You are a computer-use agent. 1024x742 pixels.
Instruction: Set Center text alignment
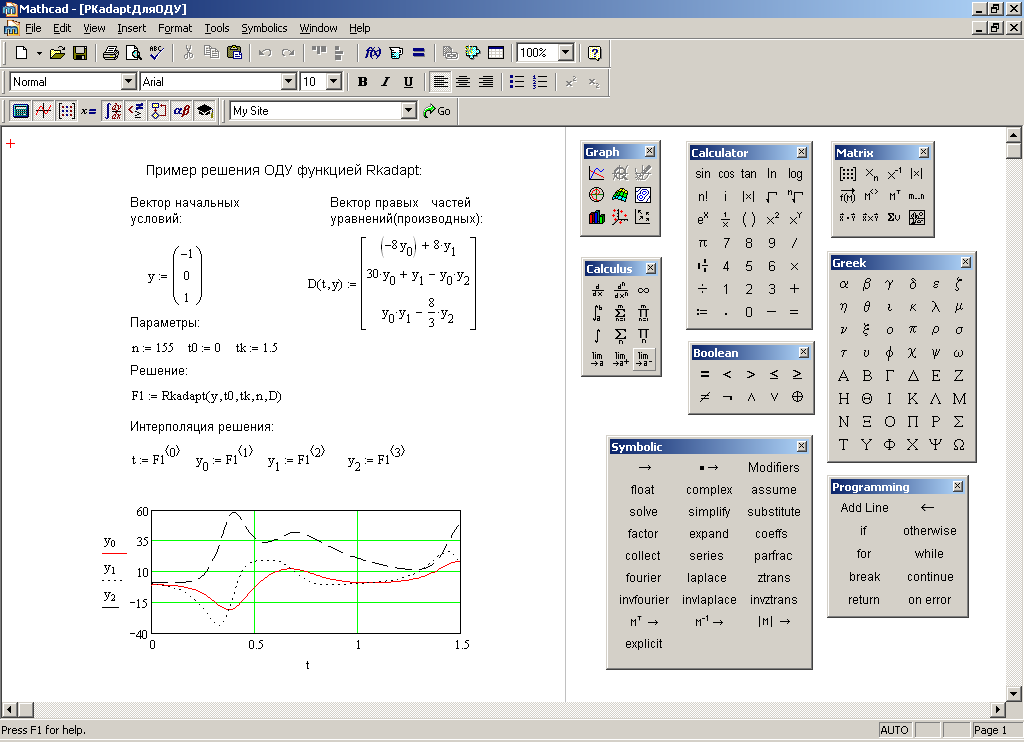[463, 82]
